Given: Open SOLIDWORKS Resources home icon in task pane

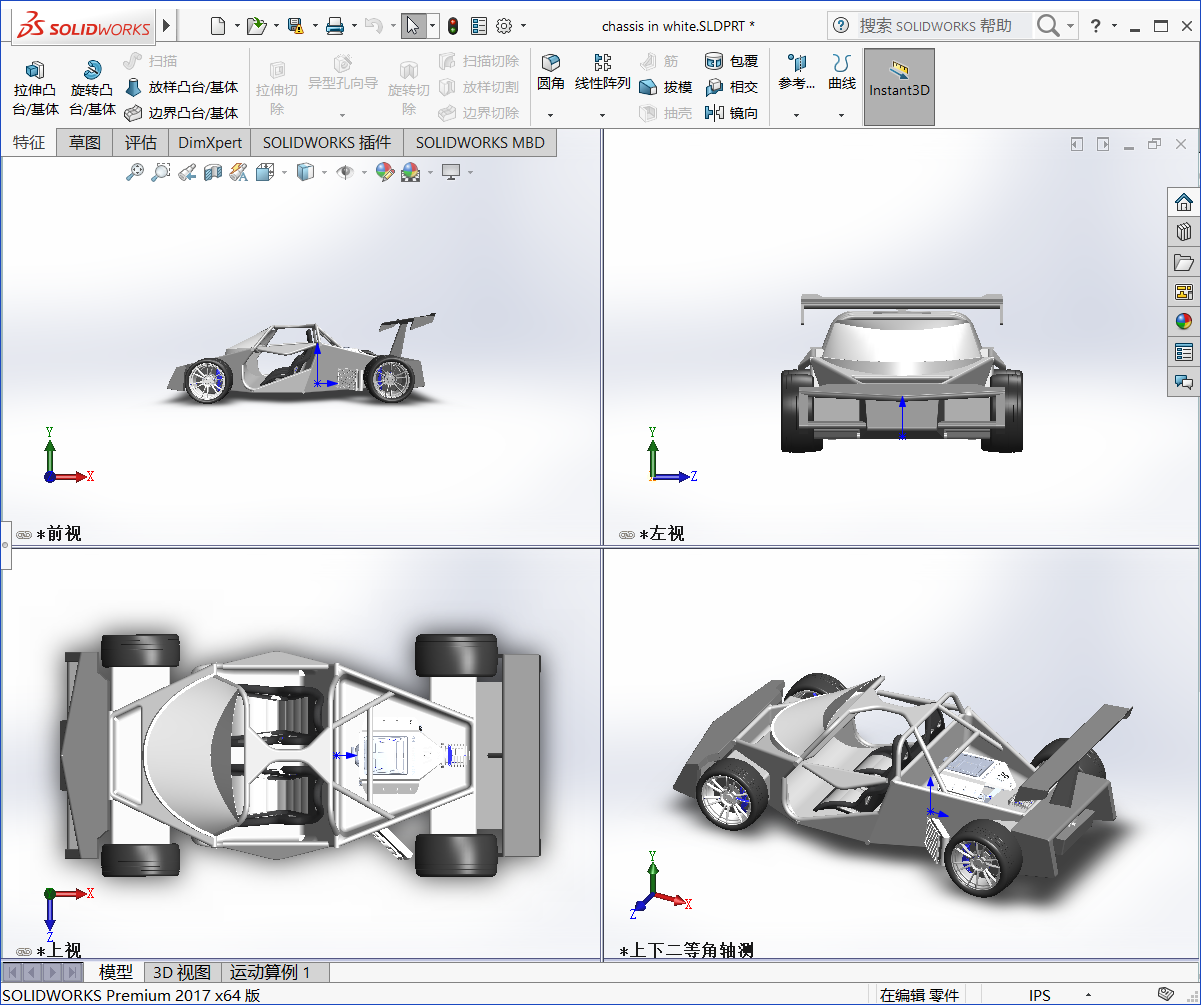Looking at the screenshot, I should click(x=1184, y=202).
